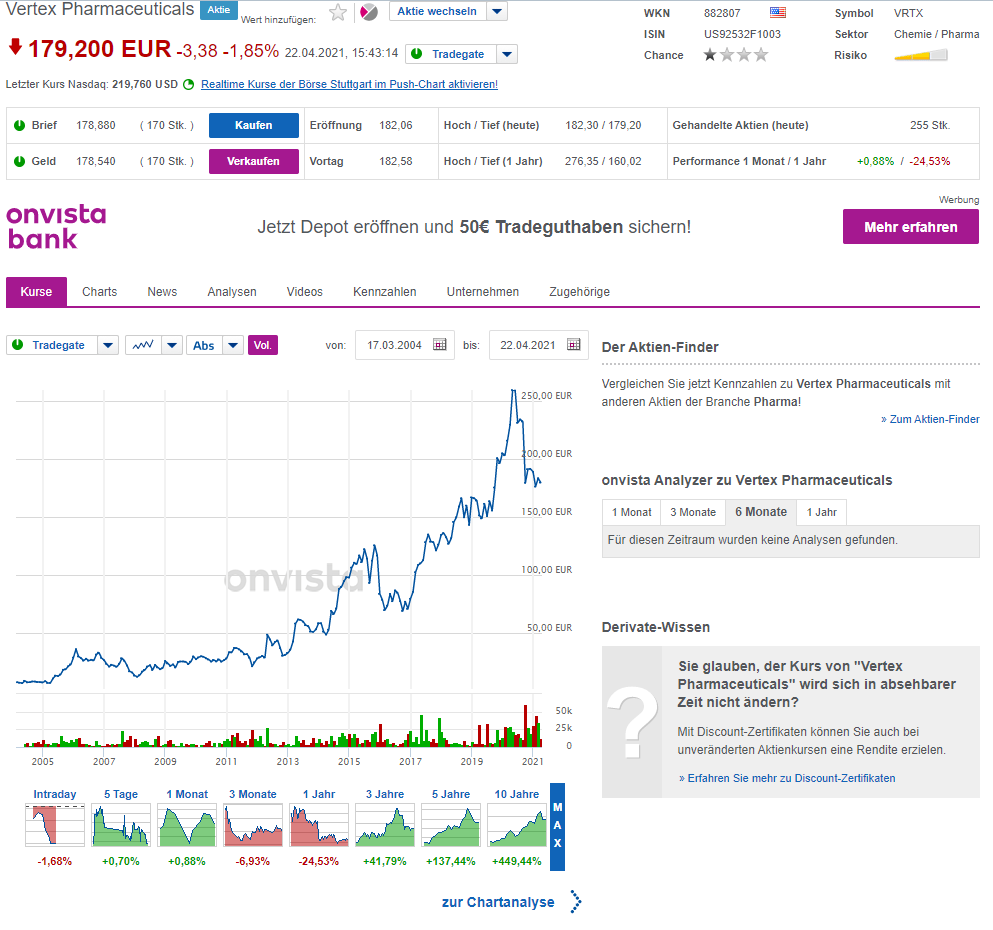Viewport: 993px width, 930px height.
Task: Switch to the Analysen tab
Action: pos(232,292)
